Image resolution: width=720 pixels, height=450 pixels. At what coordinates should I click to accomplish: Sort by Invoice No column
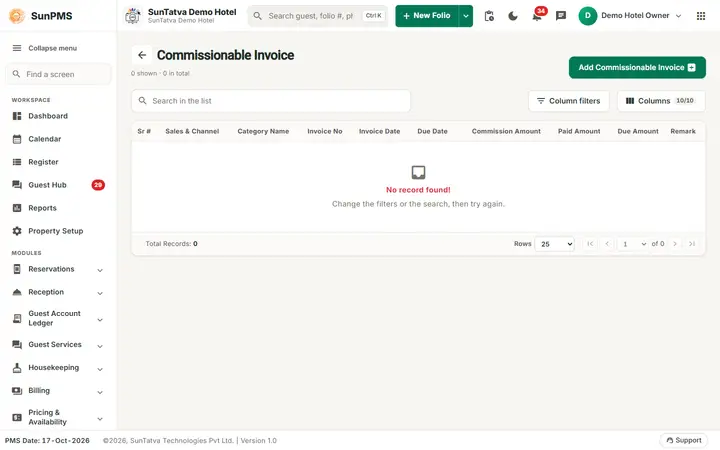[x=325, y=131]
